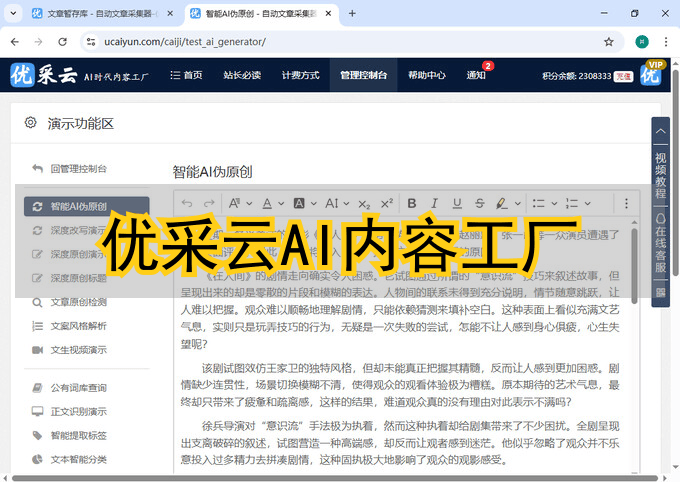Viewport: 680px width, 482px height.
Task: Click the subscript icon
Action: 364,204
